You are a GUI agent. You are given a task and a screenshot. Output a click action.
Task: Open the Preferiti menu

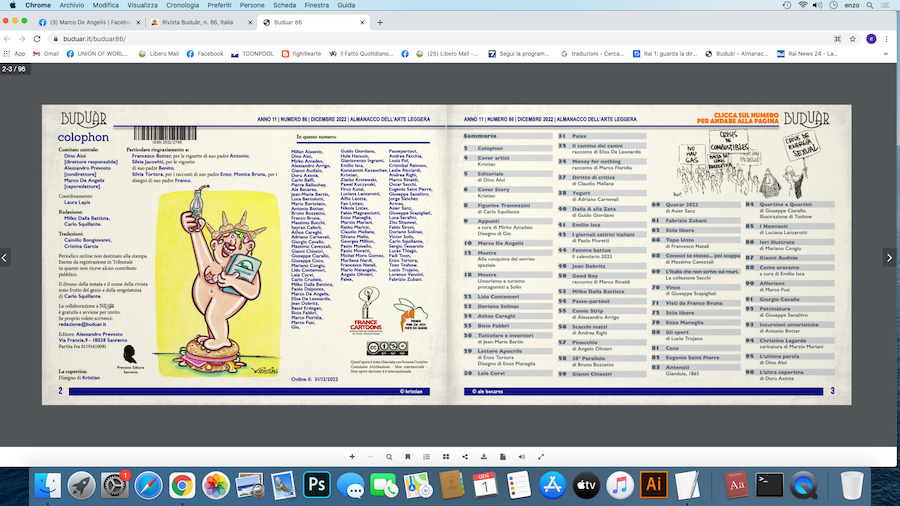coord(219,5)
